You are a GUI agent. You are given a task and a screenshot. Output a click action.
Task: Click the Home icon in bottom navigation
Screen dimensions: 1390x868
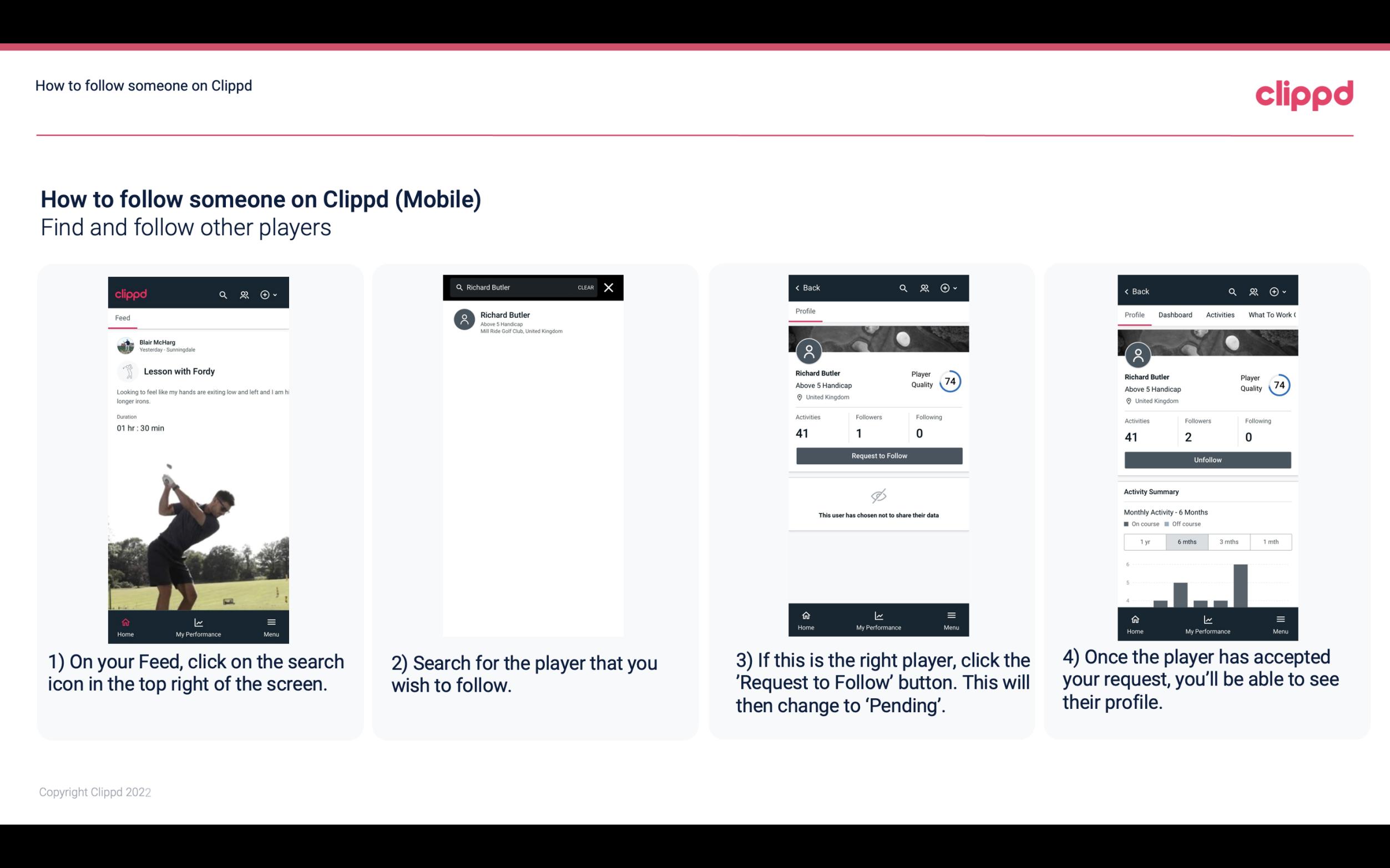125,619
